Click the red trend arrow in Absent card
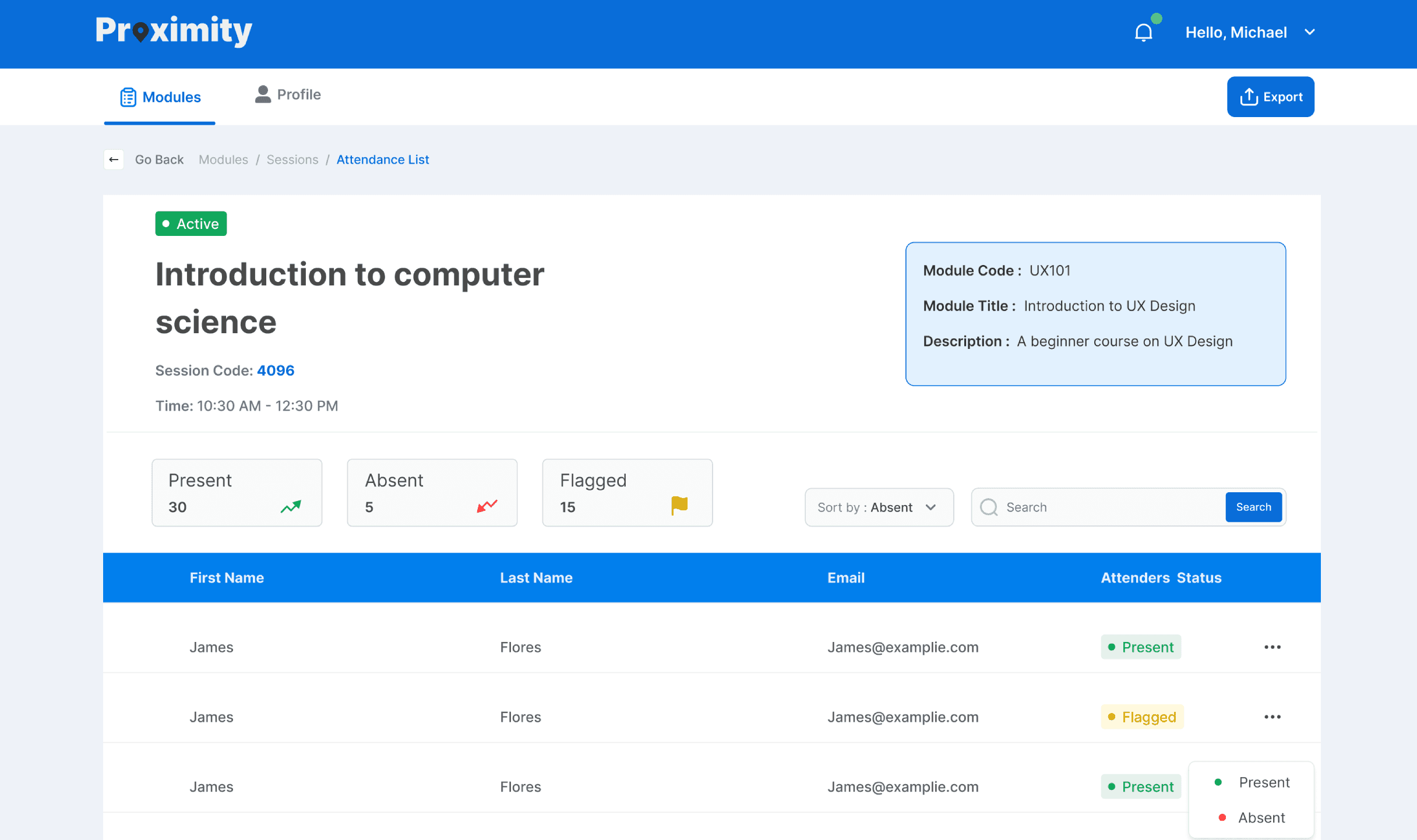 coord(487,506)
